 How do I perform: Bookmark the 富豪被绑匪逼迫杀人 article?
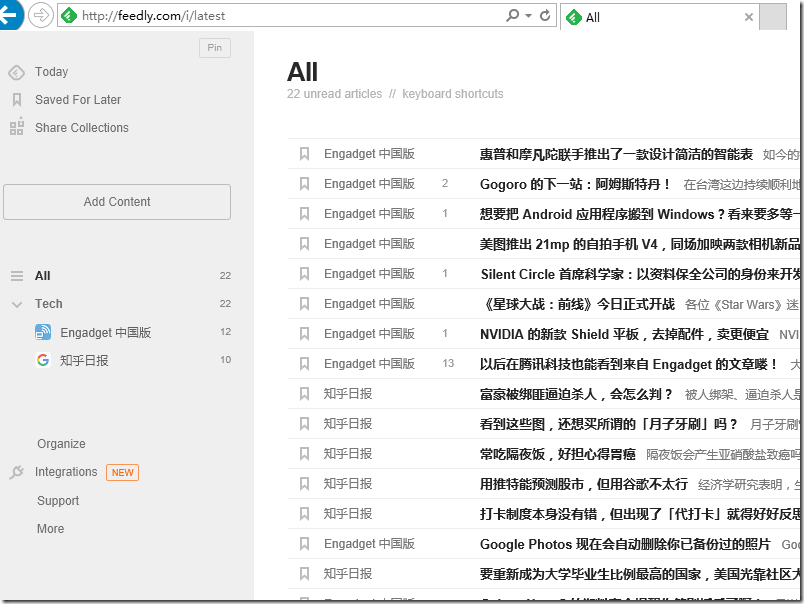click(305, 394)
